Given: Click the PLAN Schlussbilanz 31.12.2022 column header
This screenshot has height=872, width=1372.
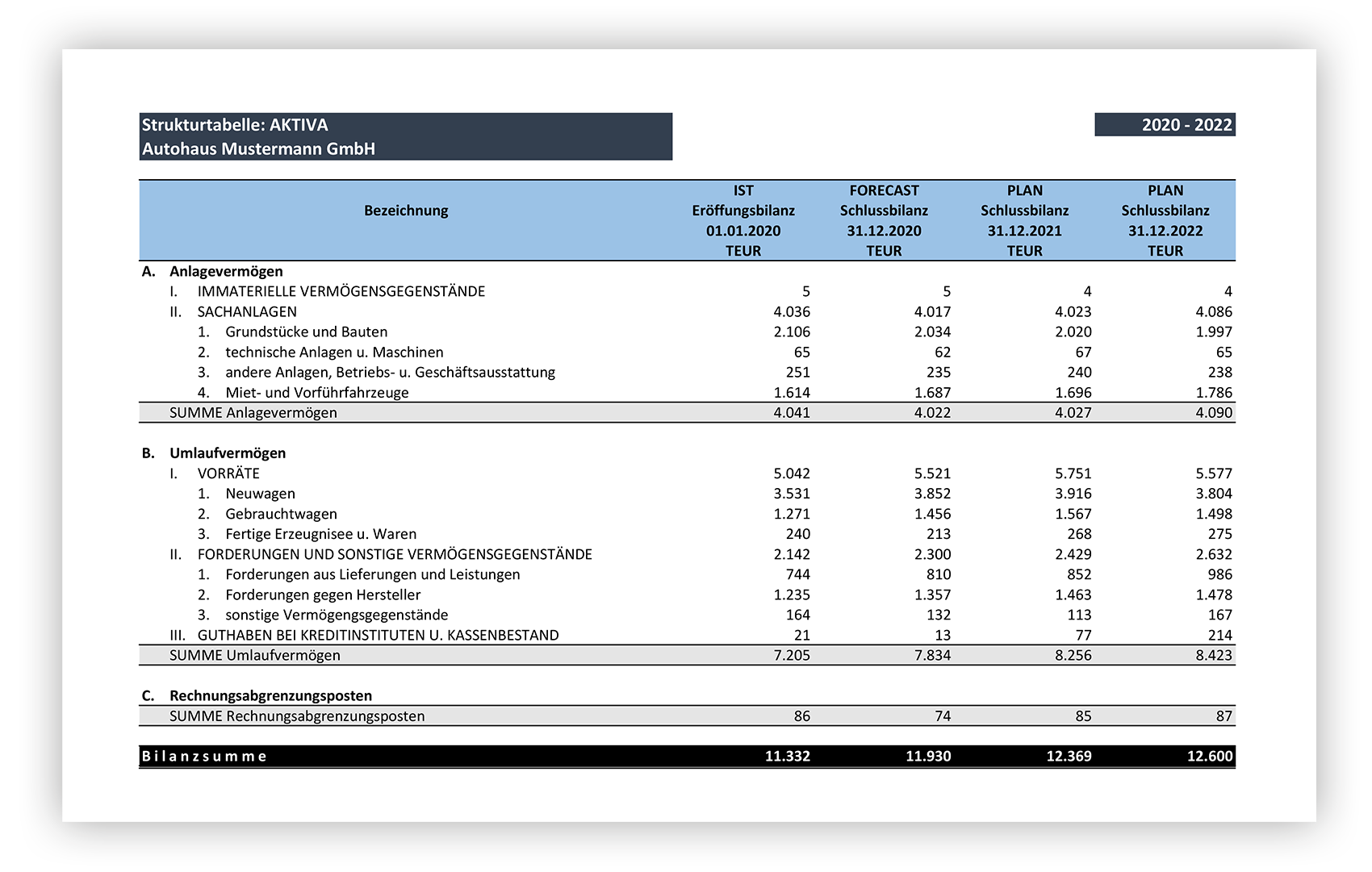Looking at the screenshot, I should point(1165,220).
